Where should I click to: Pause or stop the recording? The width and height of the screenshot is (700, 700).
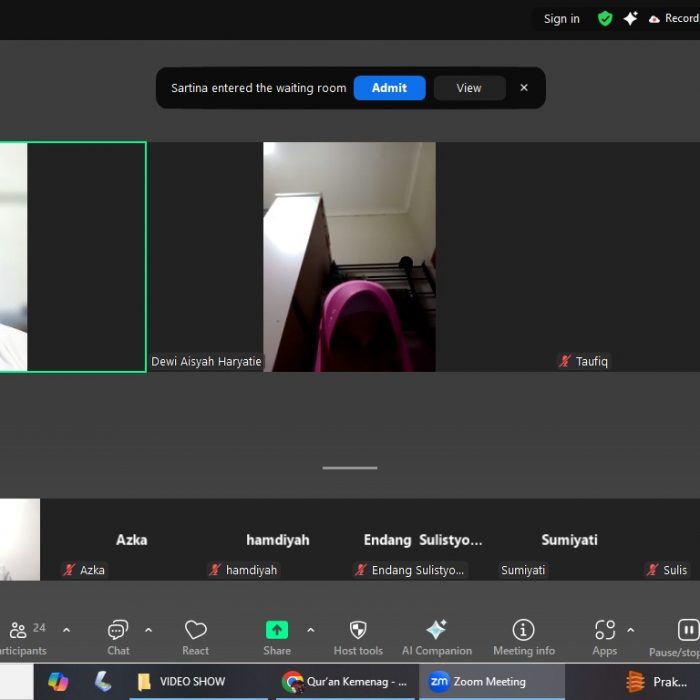[x=688, y=630]
